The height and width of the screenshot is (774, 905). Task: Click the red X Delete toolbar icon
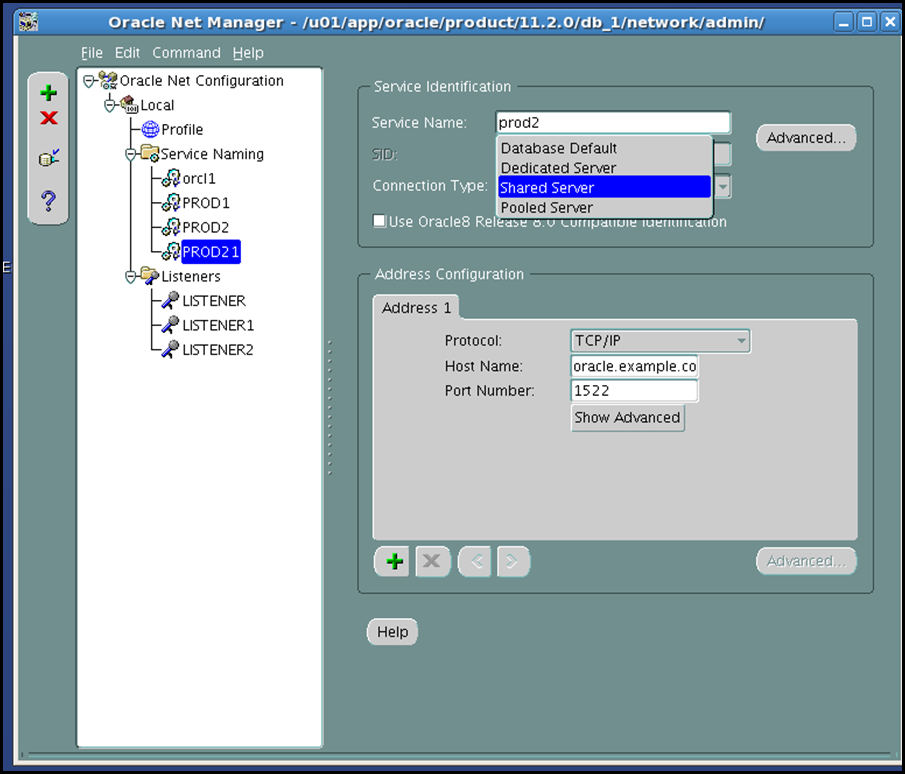click(48, 118)
